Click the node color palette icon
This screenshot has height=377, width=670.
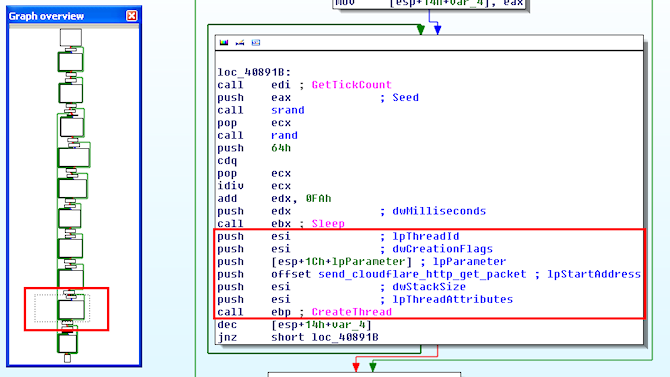[224, 43]
